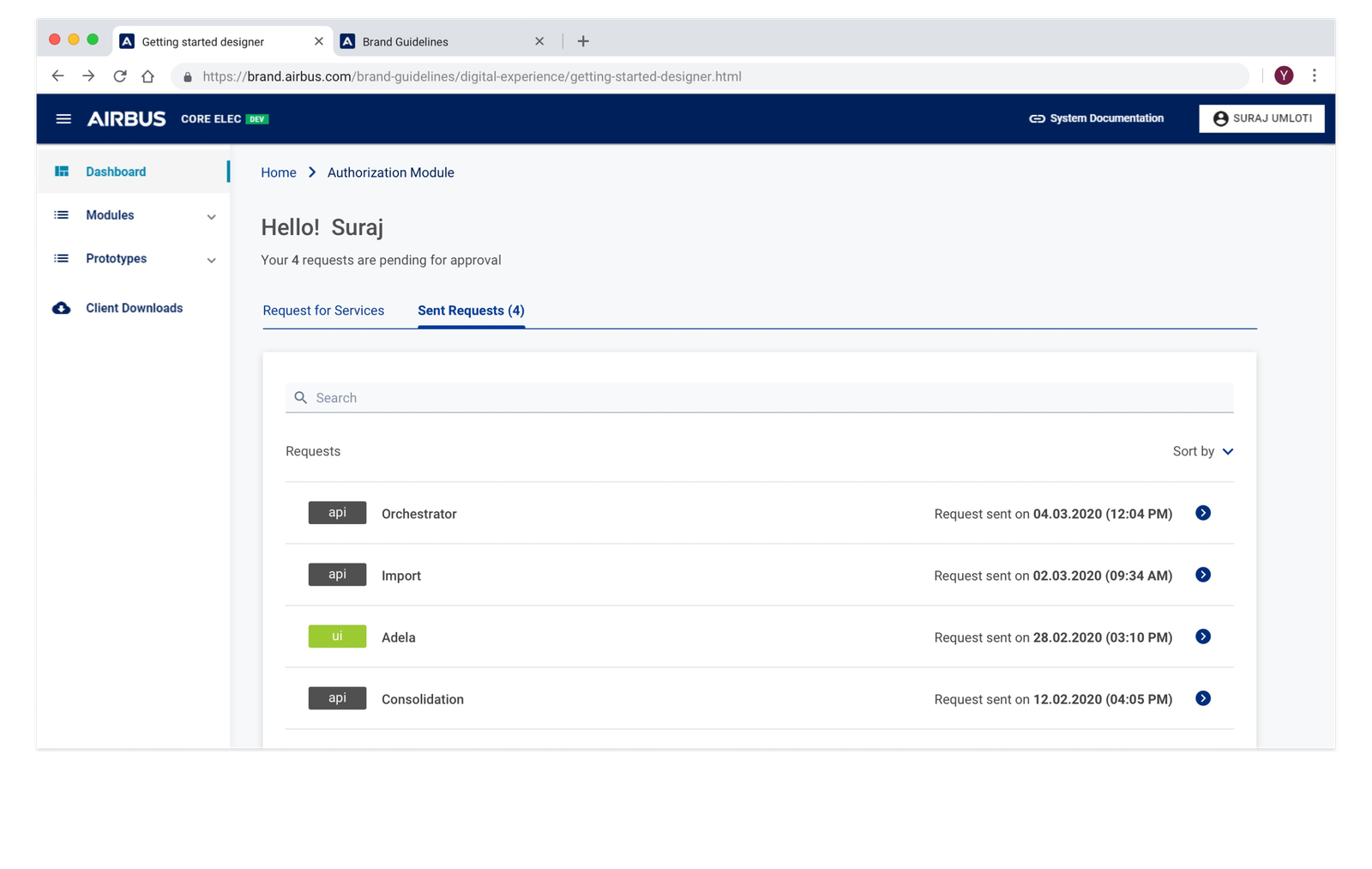The image size is (1372, 869).
Task: Open the Sort by dropdown
Action: pyautogui.click(x=1203, y=451)
